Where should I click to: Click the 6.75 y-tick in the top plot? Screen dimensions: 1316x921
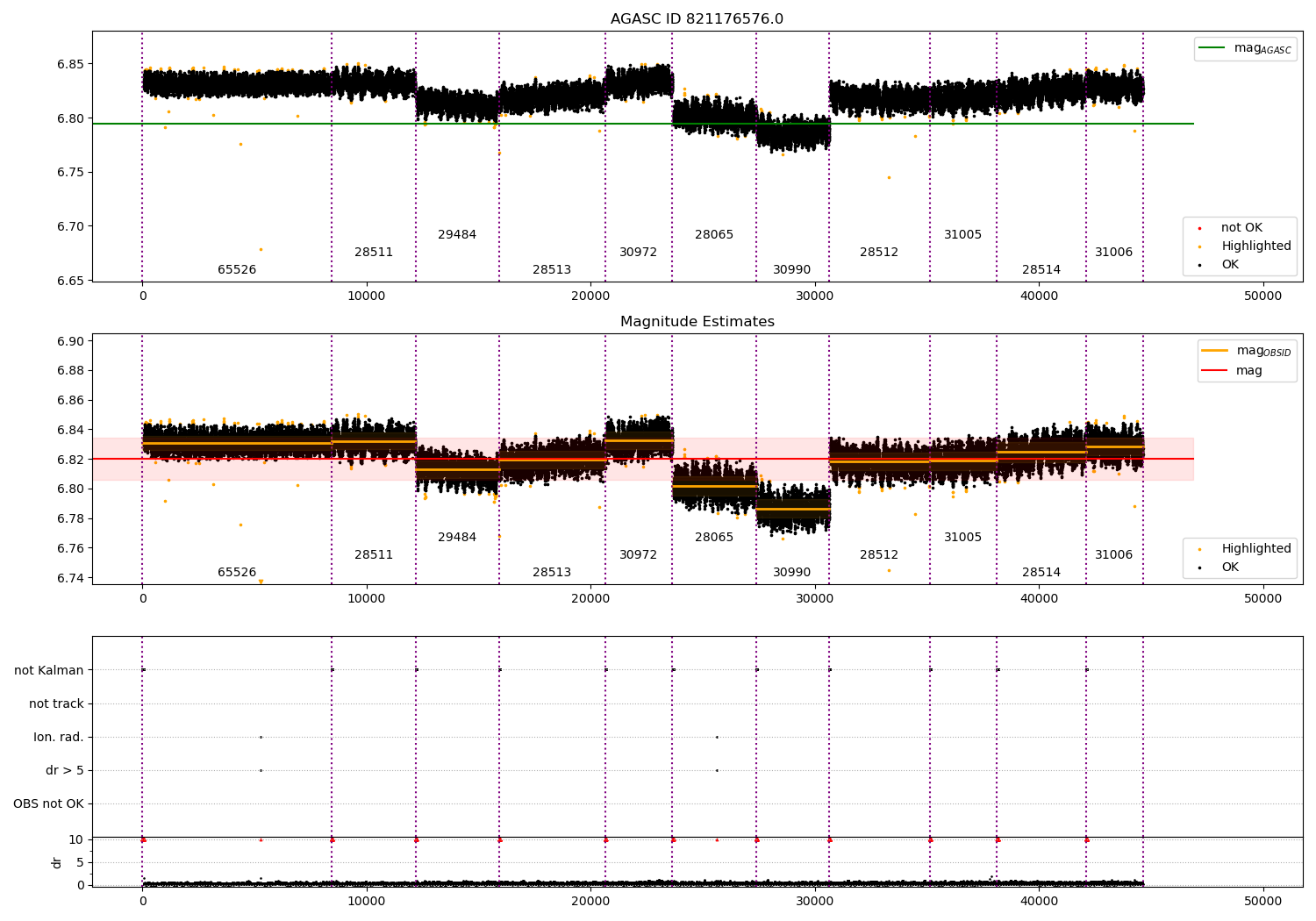pyautogui.click(x=71, y=173)
